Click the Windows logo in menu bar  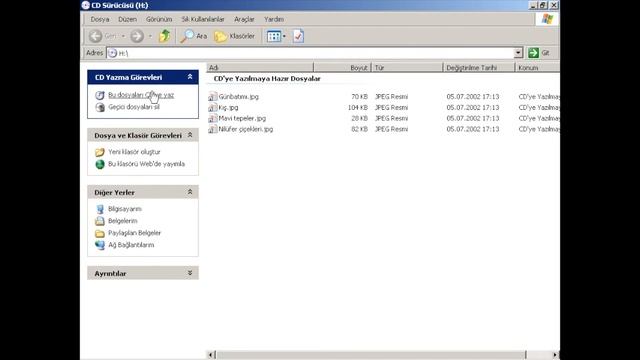(x=547, y=19)
